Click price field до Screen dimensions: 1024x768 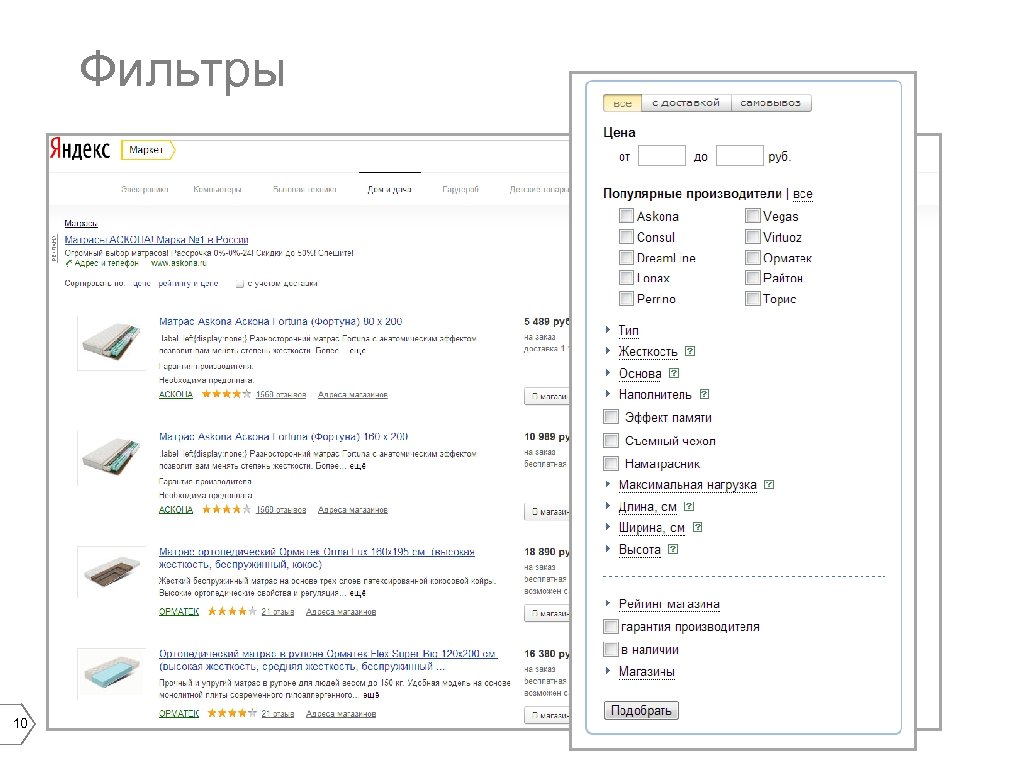(x=740, y=156)
